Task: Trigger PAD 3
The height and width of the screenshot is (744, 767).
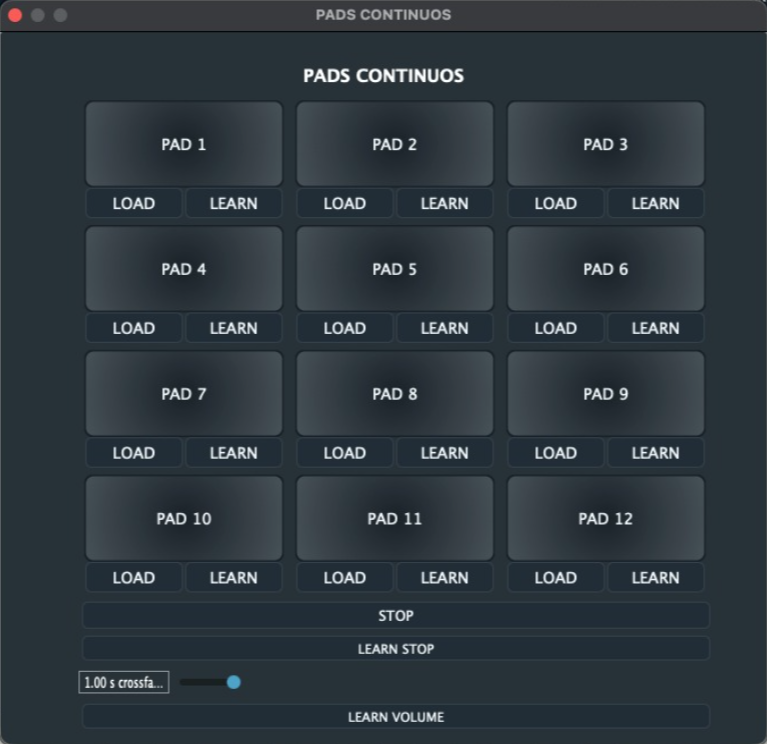Action: (x=606, y=144)
